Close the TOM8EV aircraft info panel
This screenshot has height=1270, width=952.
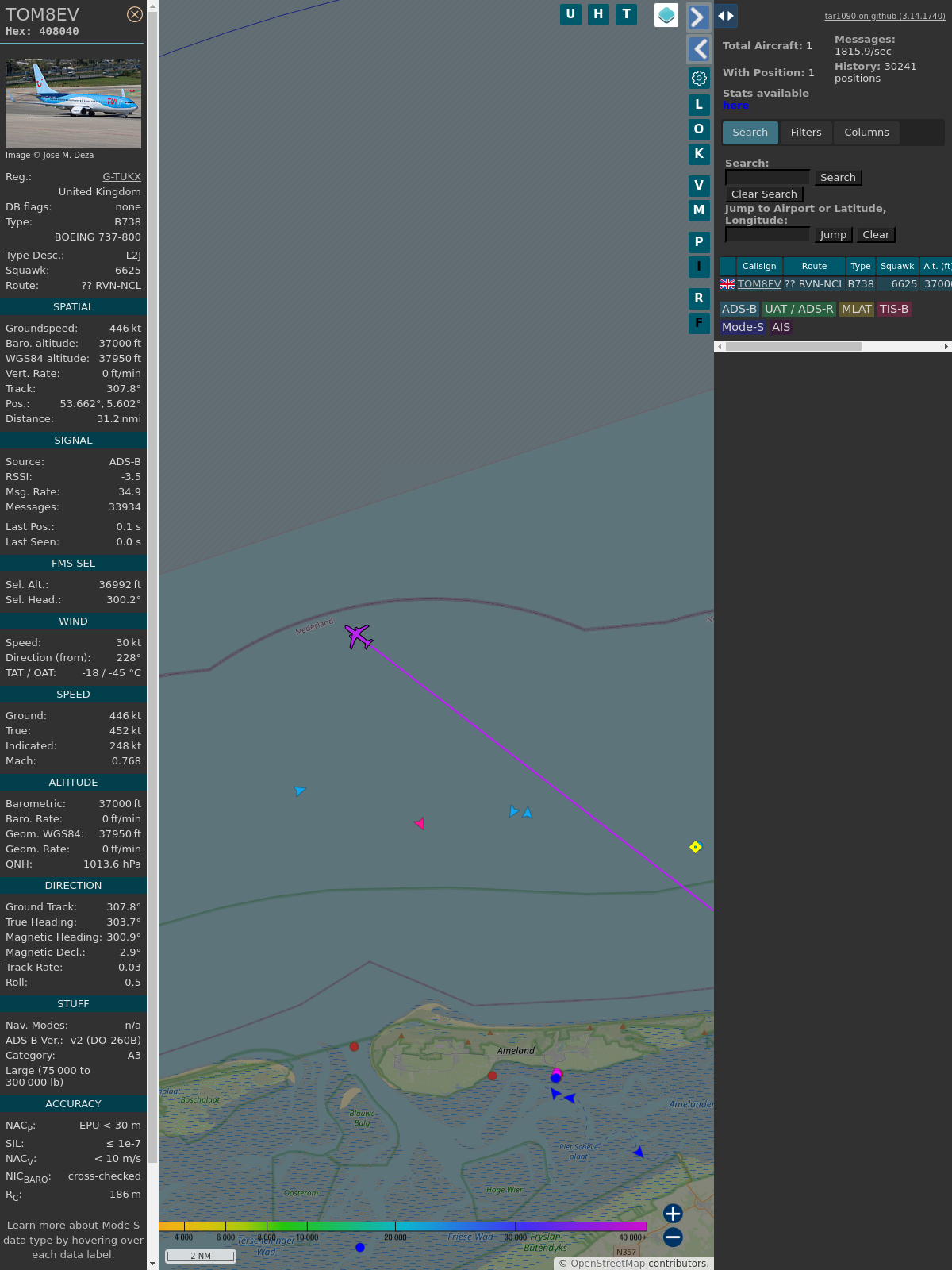point(135,14)
